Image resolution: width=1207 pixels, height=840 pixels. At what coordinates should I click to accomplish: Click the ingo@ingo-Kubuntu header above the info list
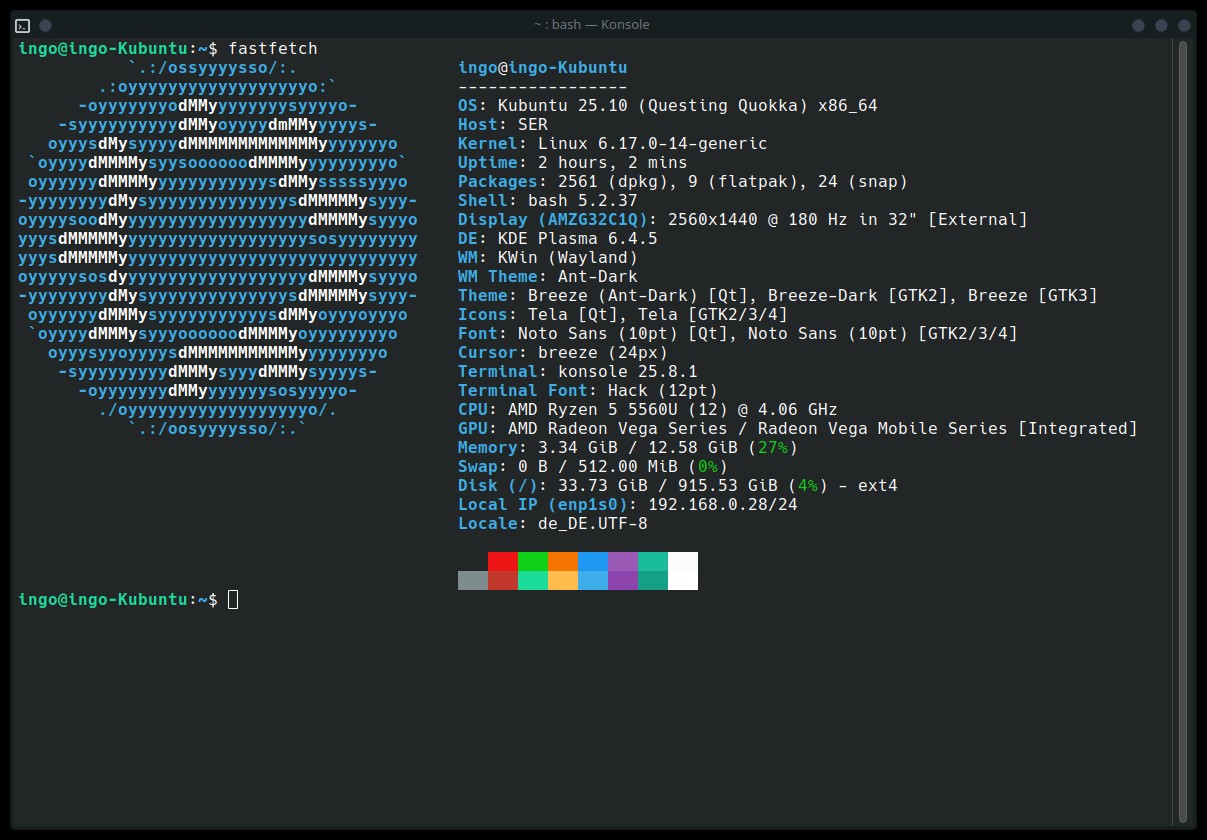543,68
